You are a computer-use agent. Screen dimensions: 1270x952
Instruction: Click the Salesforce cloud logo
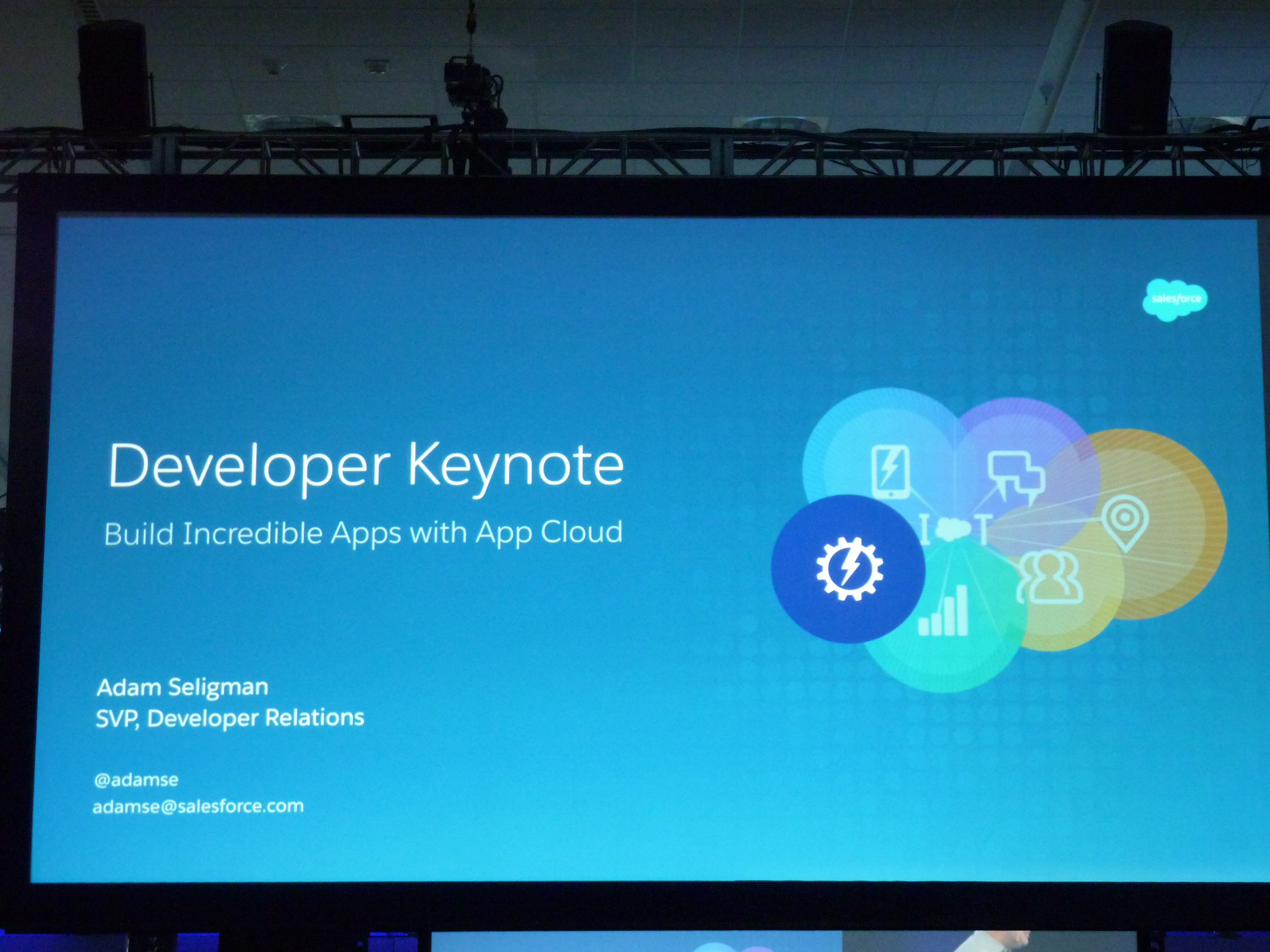(1175, 300)
